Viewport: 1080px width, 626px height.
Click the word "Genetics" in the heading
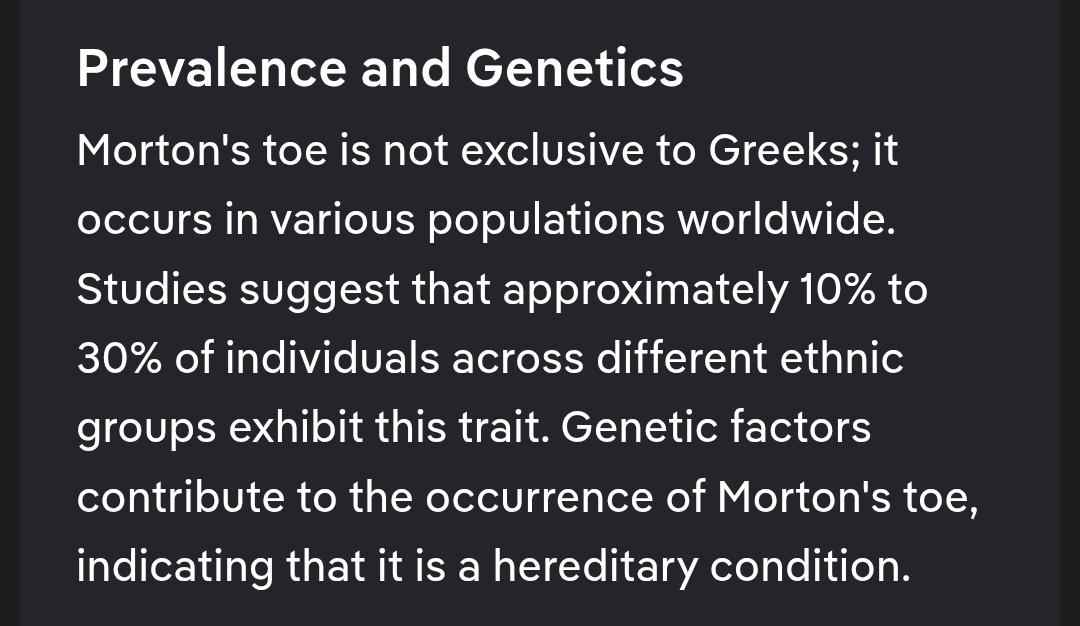(x=574, y=69)
